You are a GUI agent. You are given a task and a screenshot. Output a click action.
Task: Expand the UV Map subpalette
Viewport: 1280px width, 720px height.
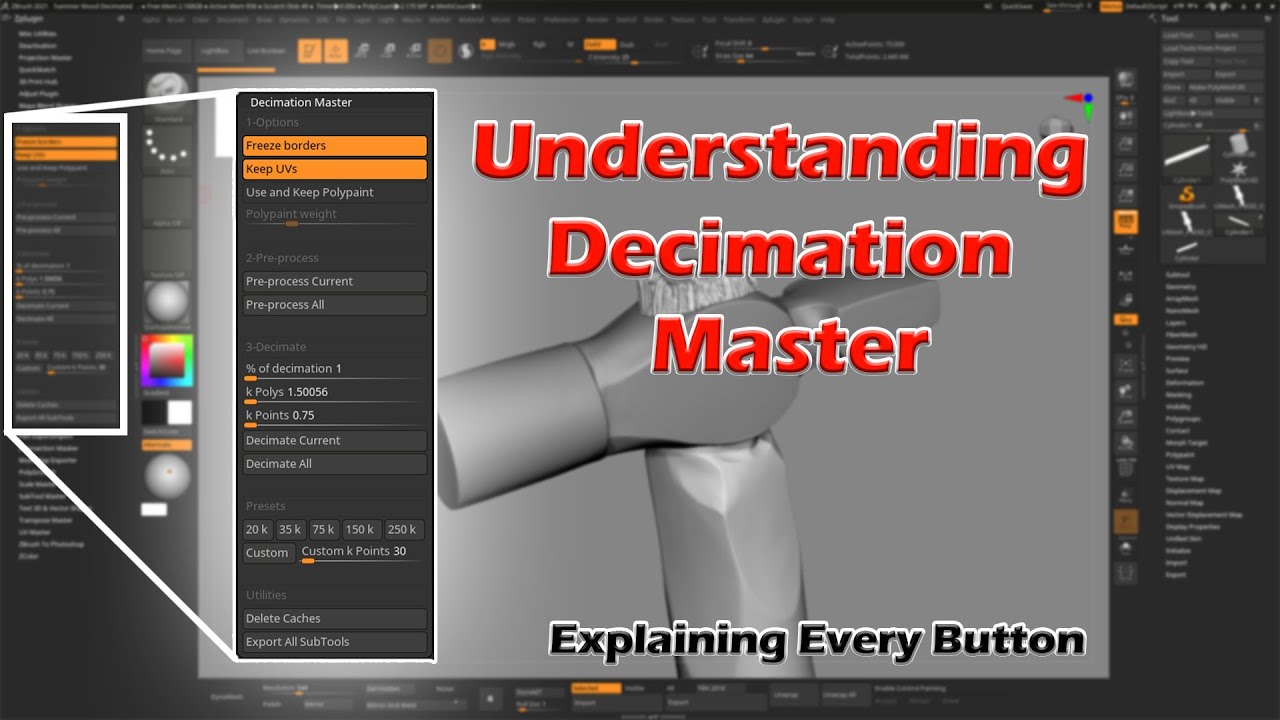click(x=1178, y=467)
